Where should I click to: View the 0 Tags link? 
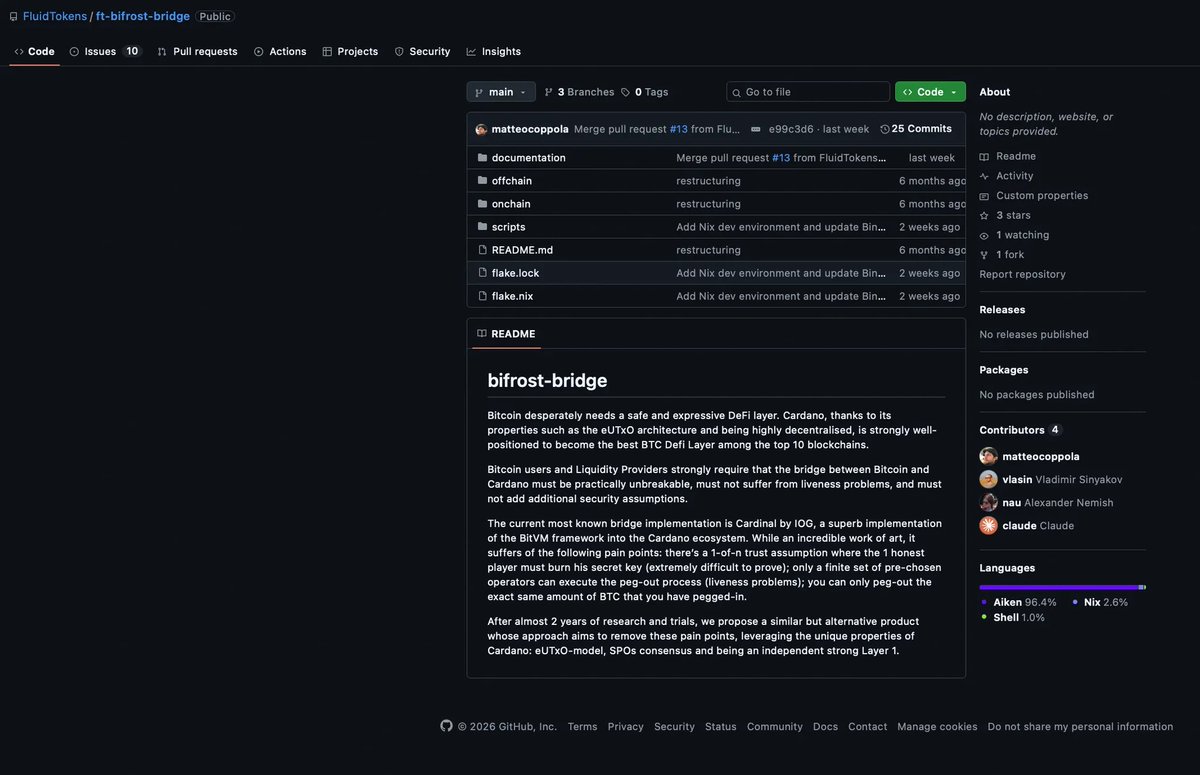pyautogui.click(x=645, y=92)
